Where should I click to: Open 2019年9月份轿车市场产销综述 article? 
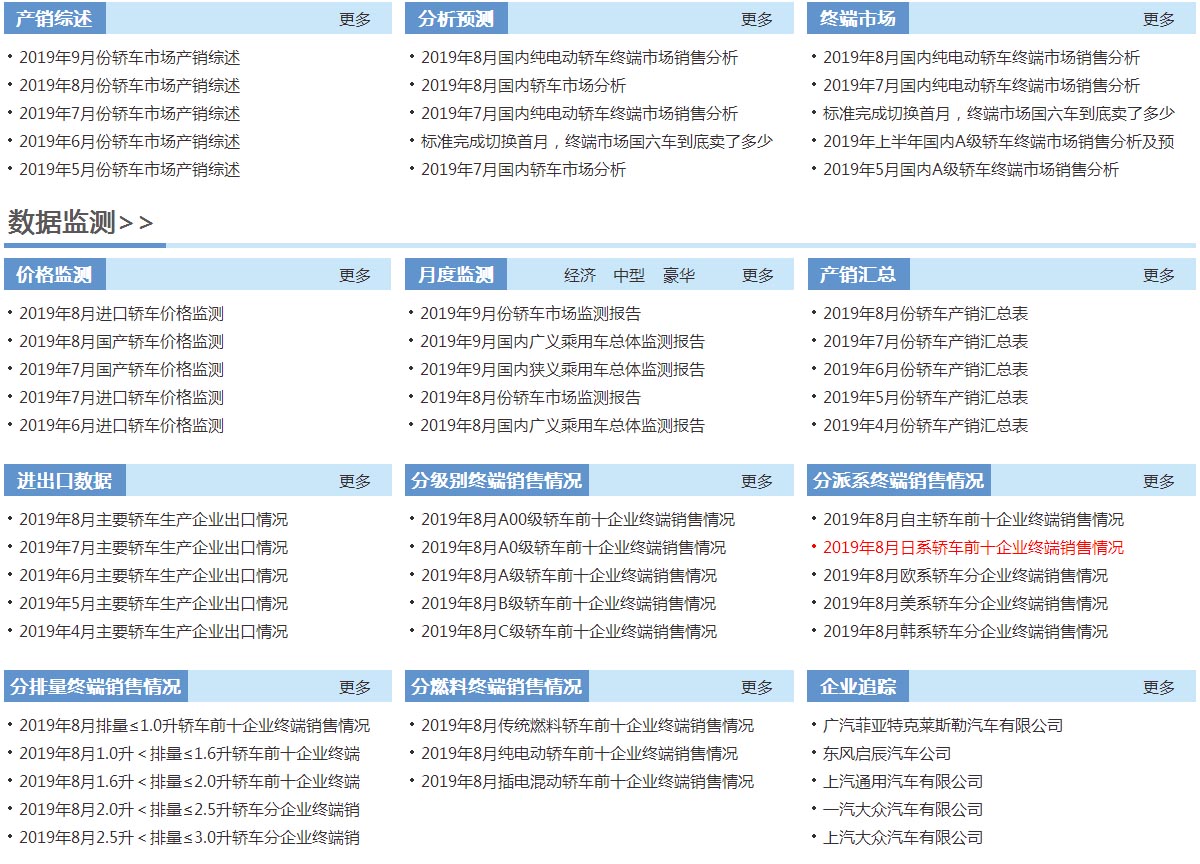(x=129, y=58)
